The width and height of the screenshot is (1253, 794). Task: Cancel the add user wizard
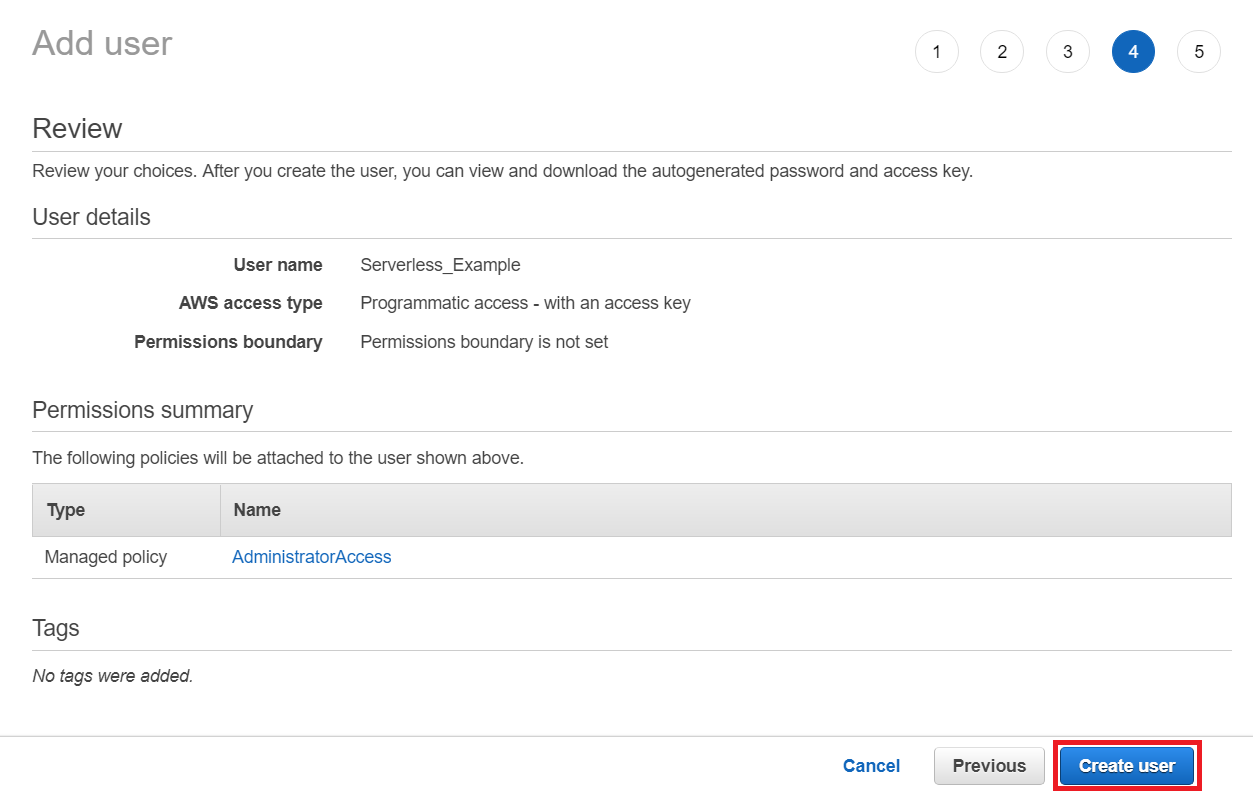pos(871,766)
